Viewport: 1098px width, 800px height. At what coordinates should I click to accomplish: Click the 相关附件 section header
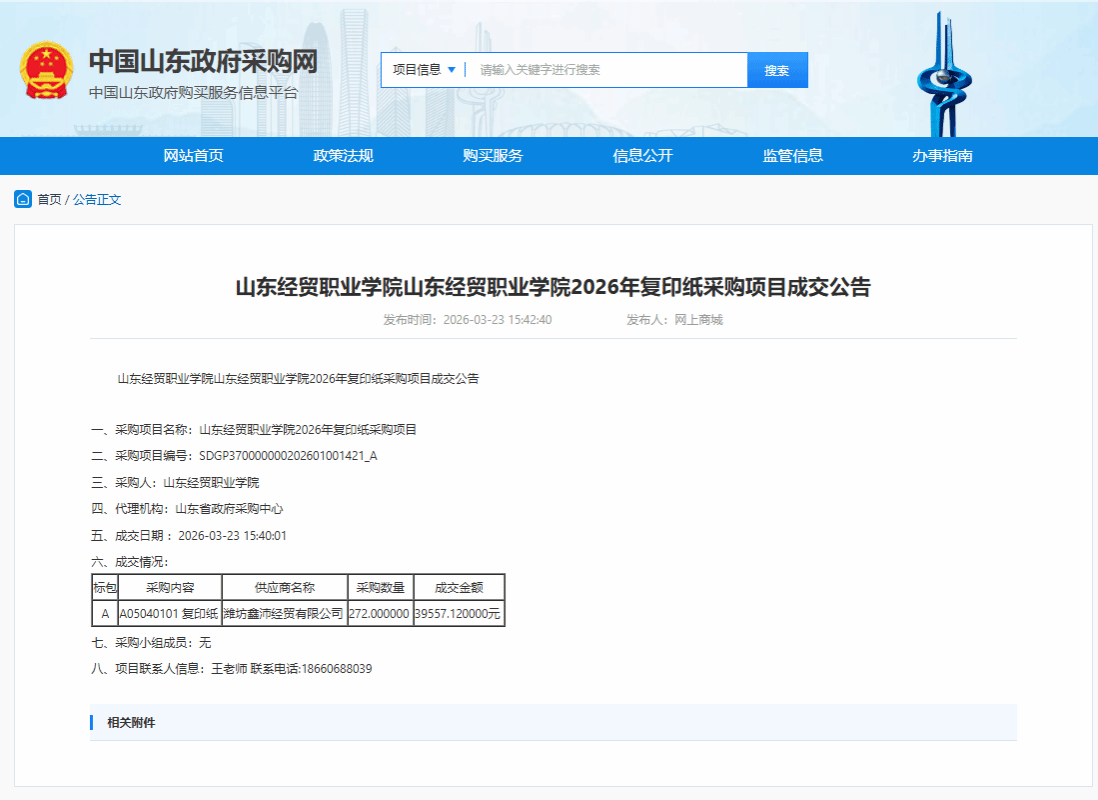coord(131,722)
